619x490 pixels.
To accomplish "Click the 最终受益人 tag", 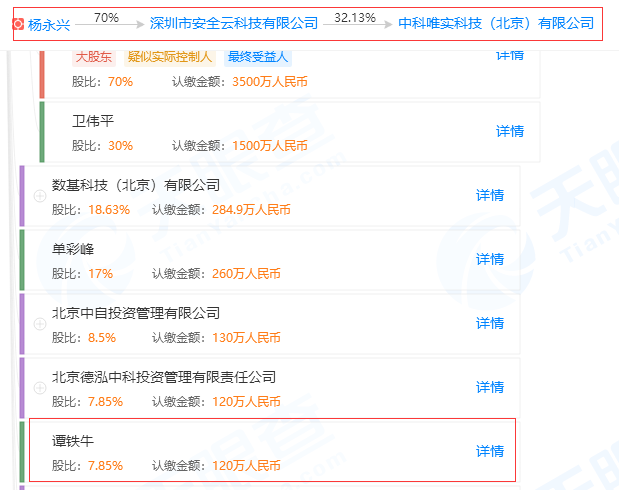I will tap(259, 57).
